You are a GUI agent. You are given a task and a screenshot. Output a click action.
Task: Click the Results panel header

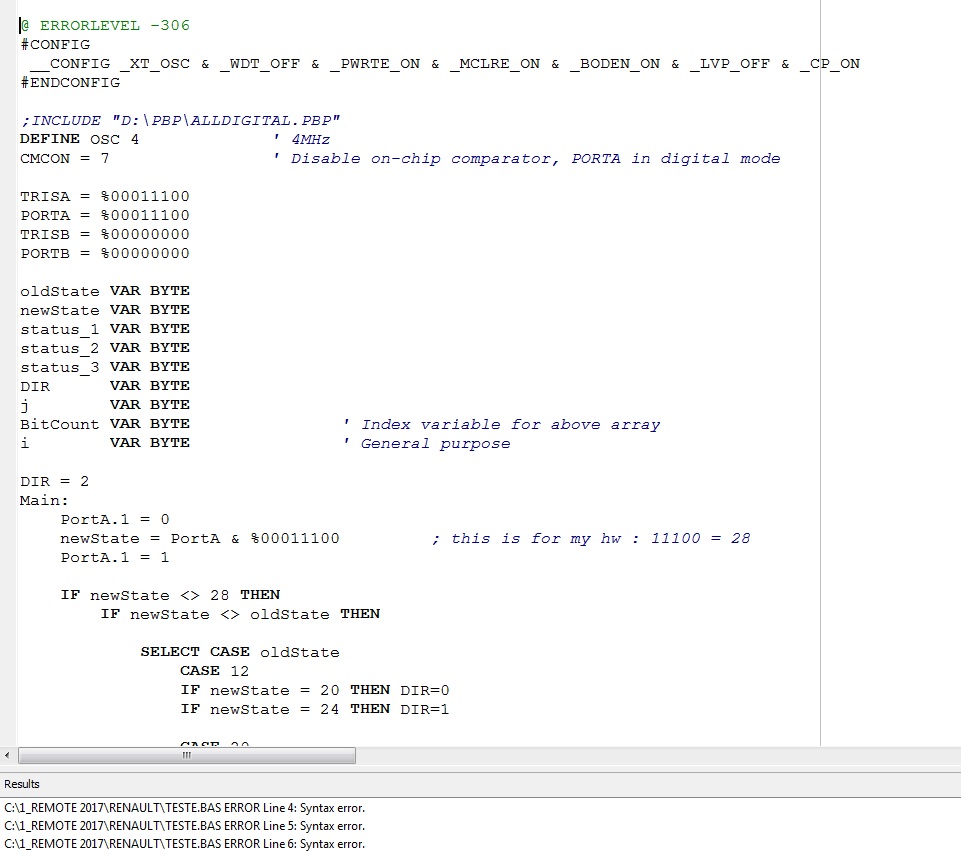click(22, 784)
